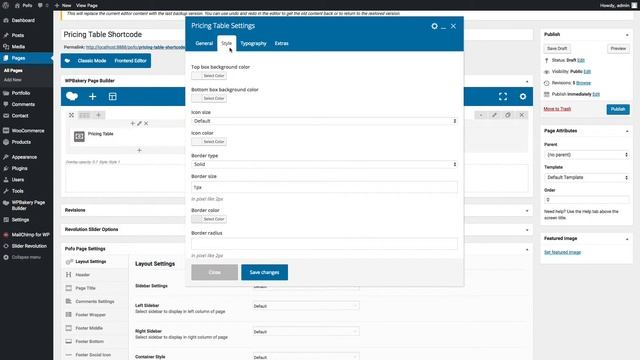Clone the row with the copy icon
Screen dimensions: 640x360
click(x=508, y=115)
